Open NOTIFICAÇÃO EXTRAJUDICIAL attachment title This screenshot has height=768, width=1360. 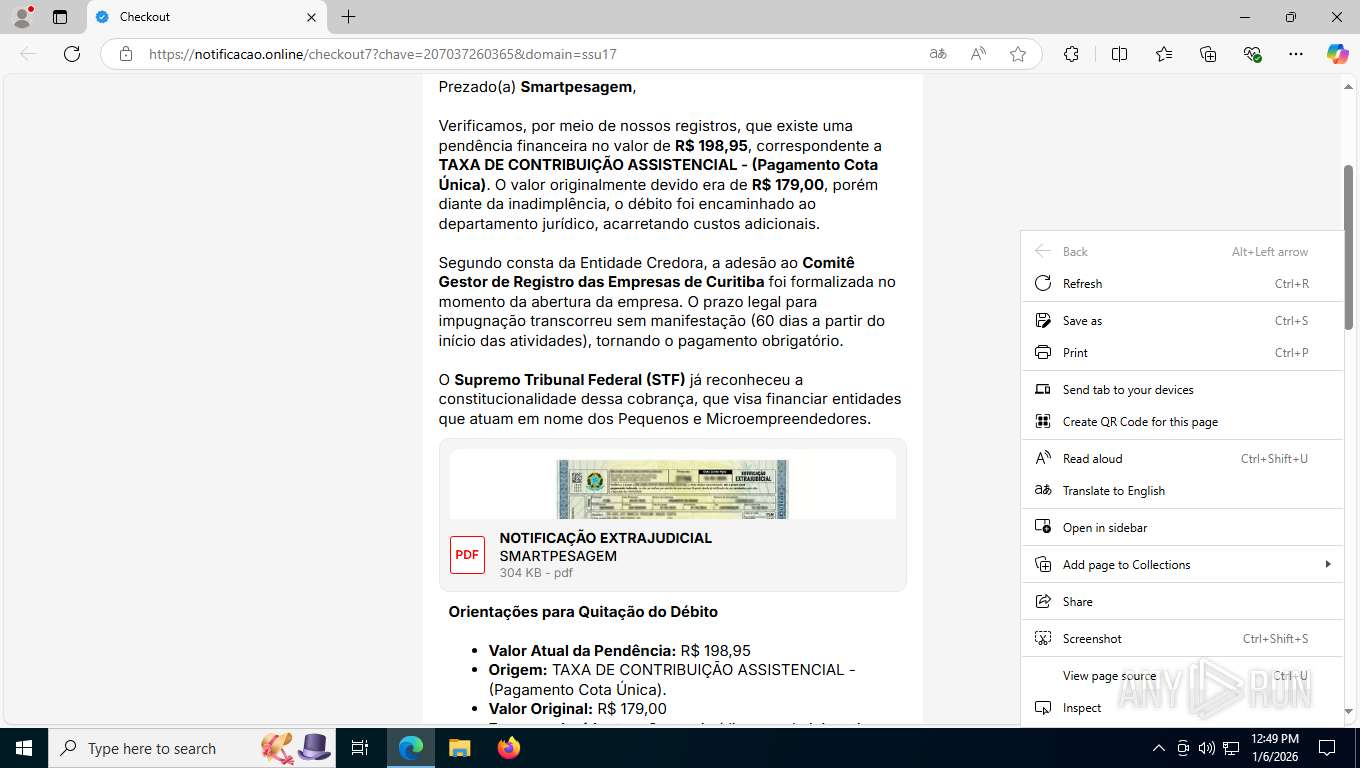pyautogui.click(x=606, y=538)
